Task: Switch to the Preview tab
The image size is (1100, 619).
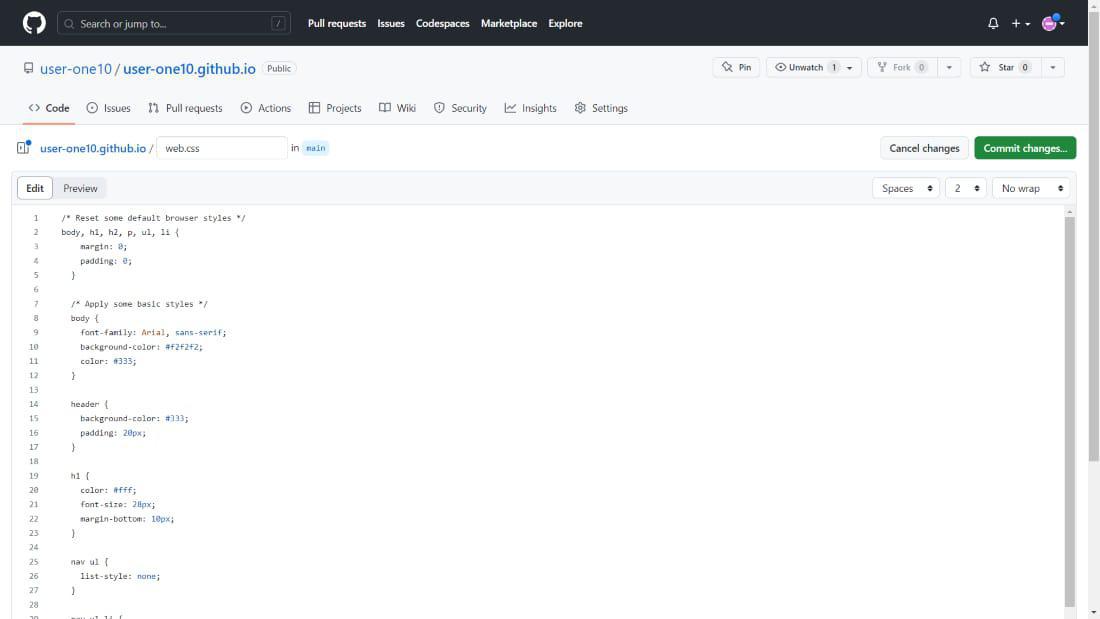Action: tap(80, 188)
